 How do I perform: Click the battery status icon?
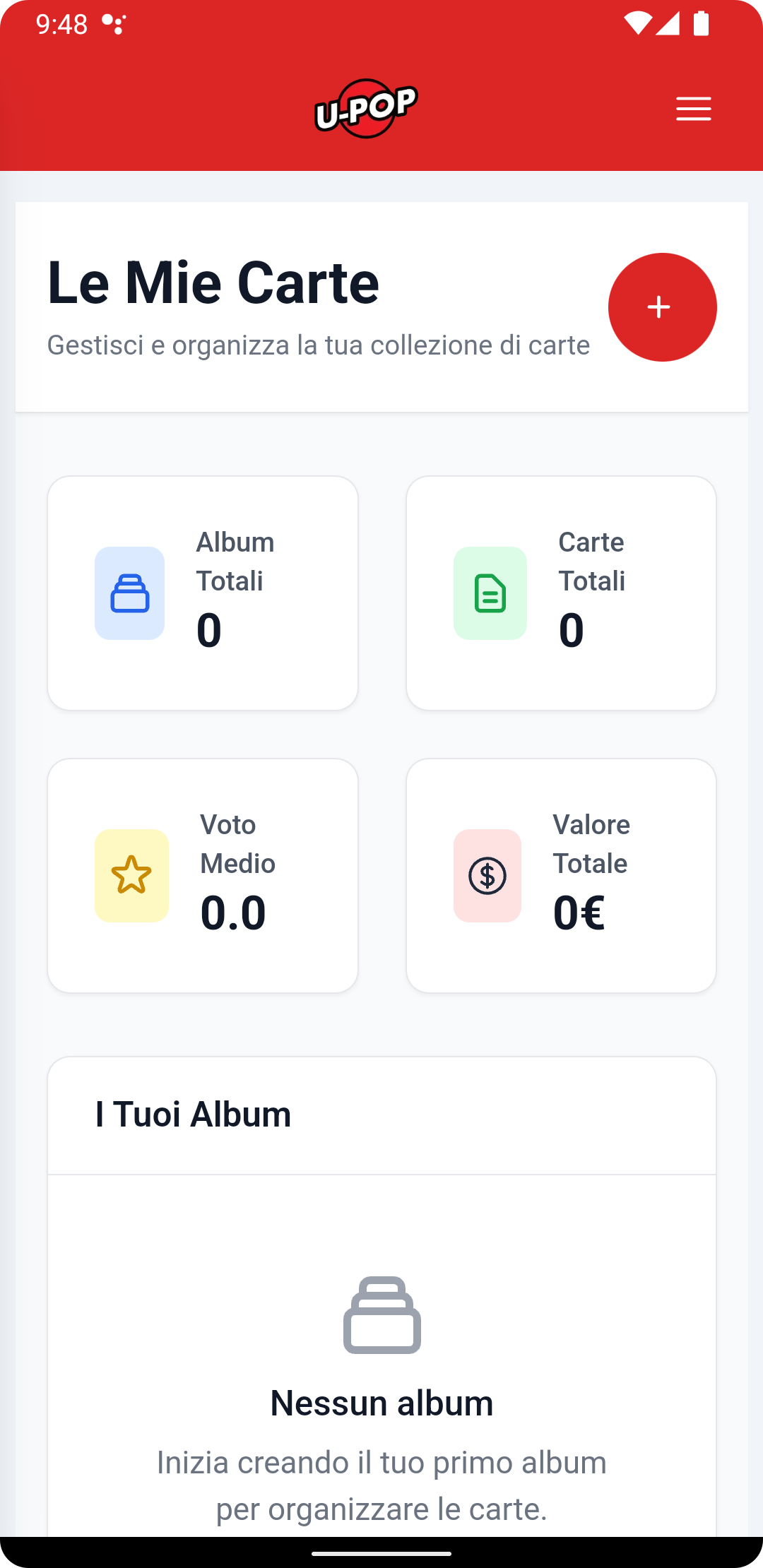701,24
